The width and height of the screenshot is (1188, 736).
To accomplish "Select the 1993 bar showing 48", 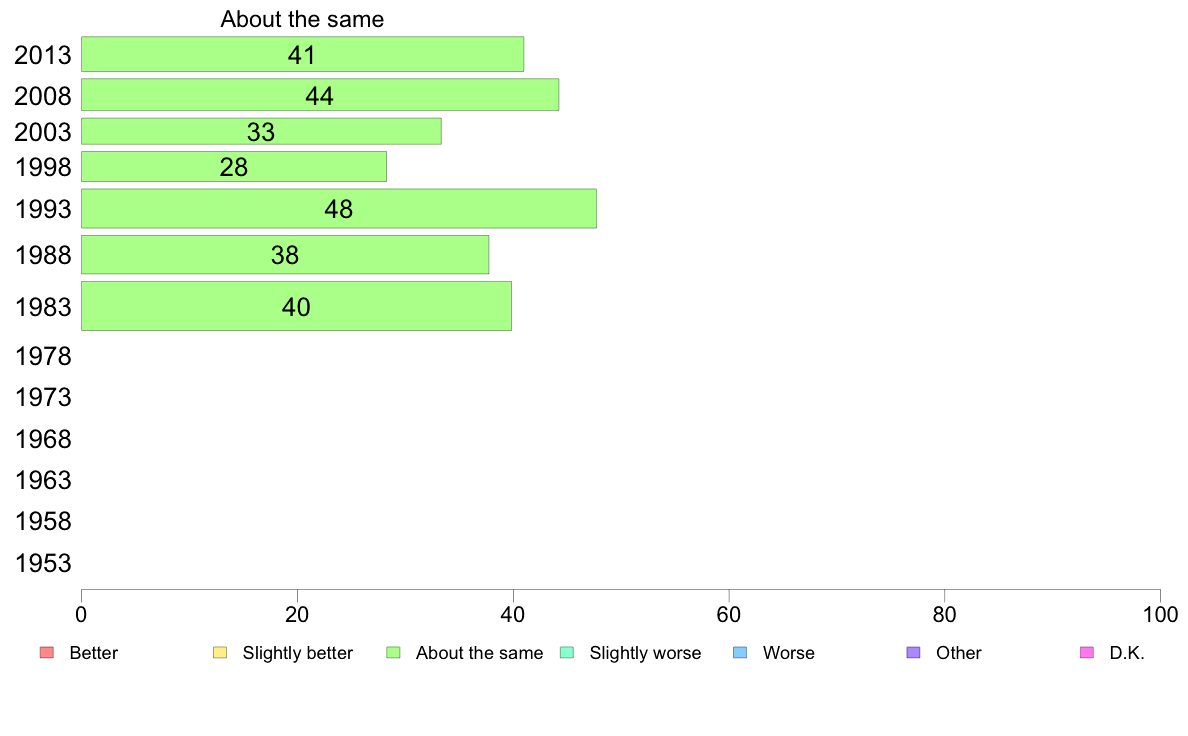I will [x=339, y=208].
